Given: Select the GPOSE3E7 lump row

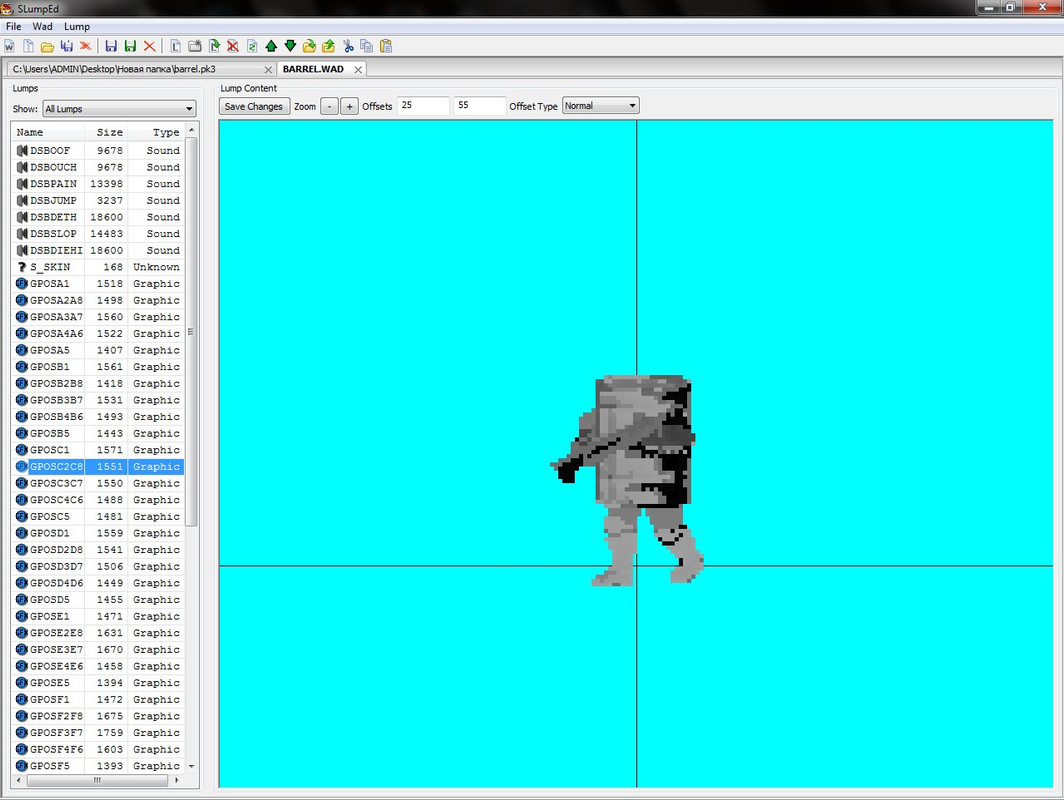Looking at the screenshot, I should click(98, 649).
